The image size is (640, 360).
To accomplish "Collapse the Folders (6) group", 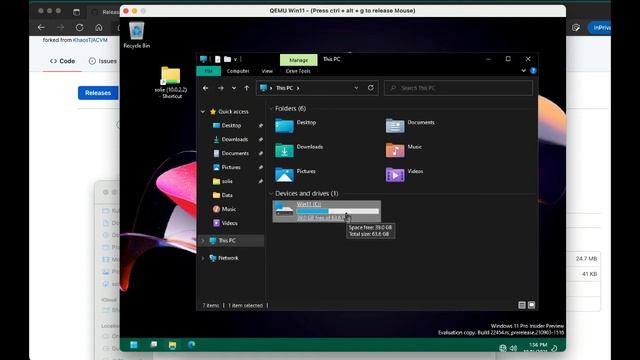I will (271, 109).
